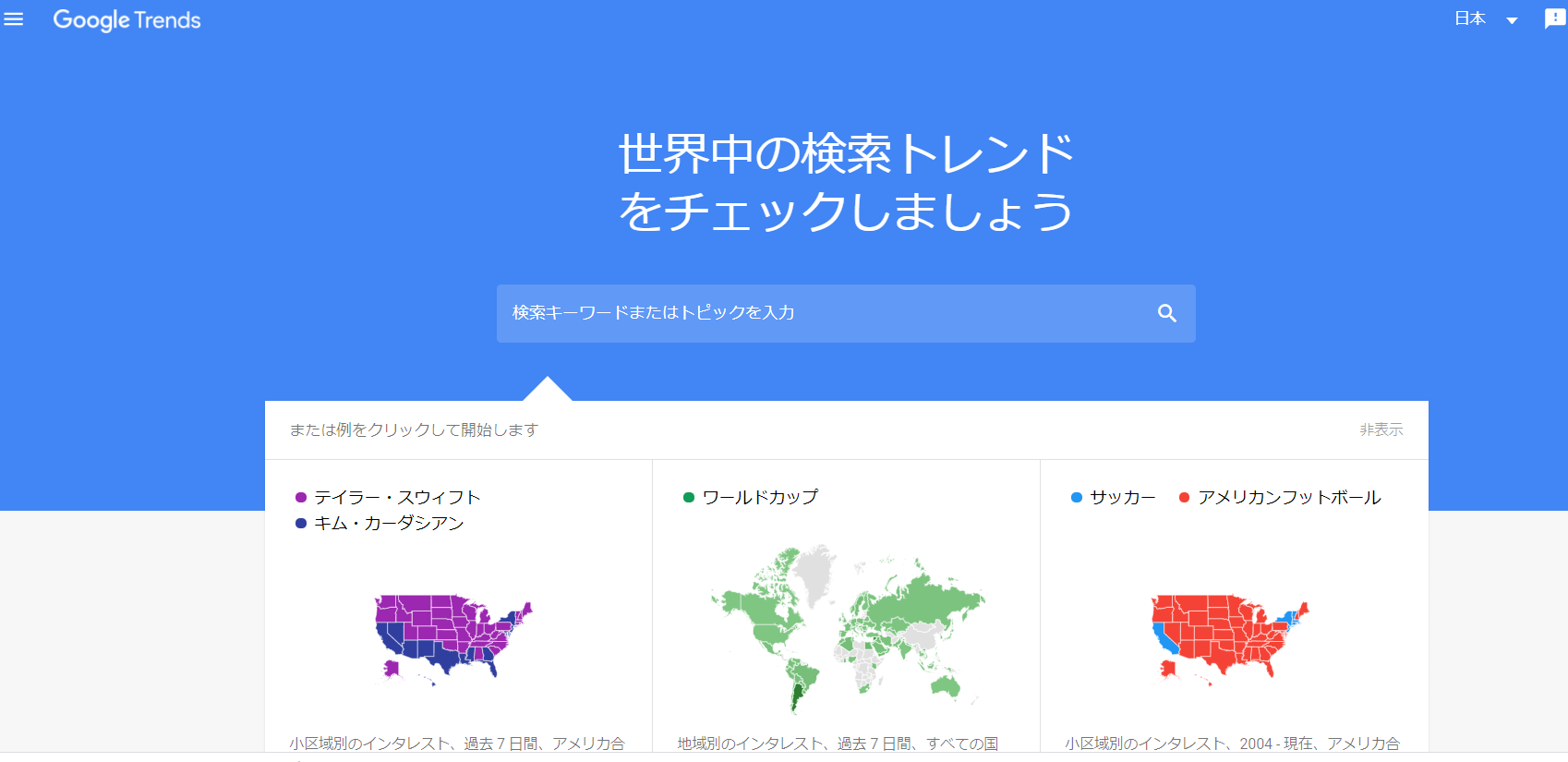Viewport: 1568px width, 762px height.
Task: Open the テイラー・スウィフト example
Action: (x=397, y=497)
